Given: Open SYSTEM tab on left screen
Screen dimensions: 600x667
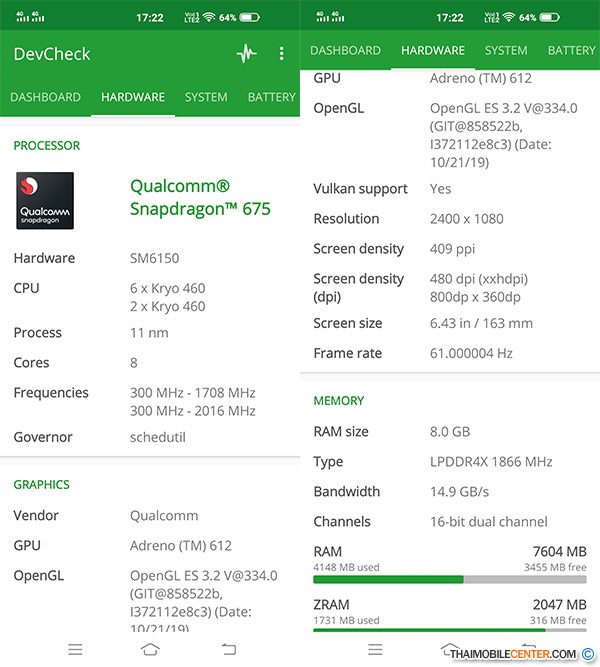Looking at the screenshot, I should click(206, 97).
